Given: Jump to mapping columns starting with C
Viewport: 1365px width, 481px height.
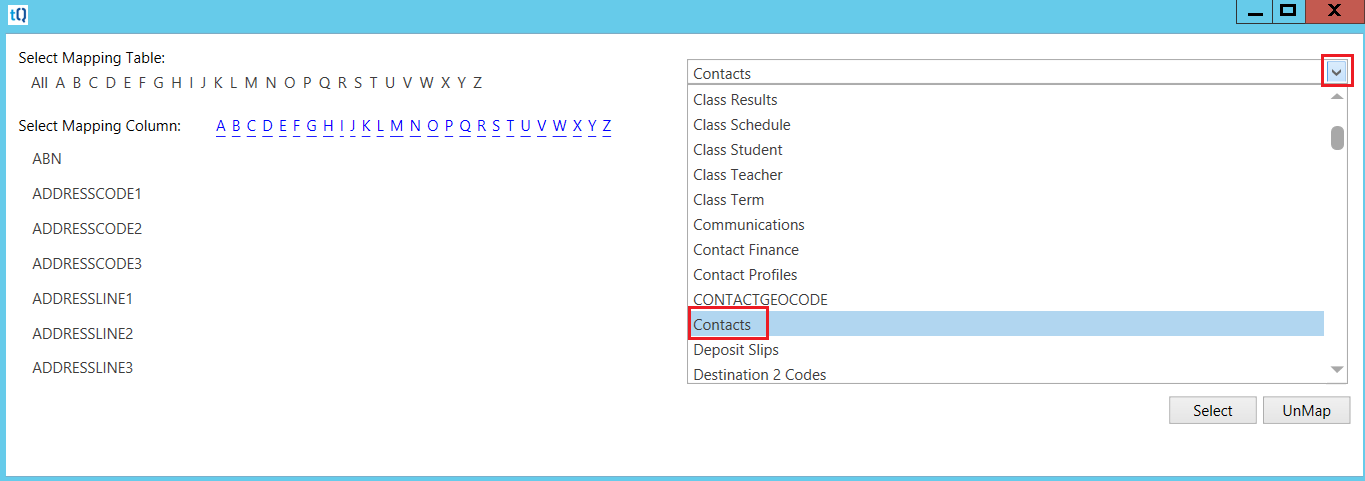Looking at the screenshot, I should [252, 126].
